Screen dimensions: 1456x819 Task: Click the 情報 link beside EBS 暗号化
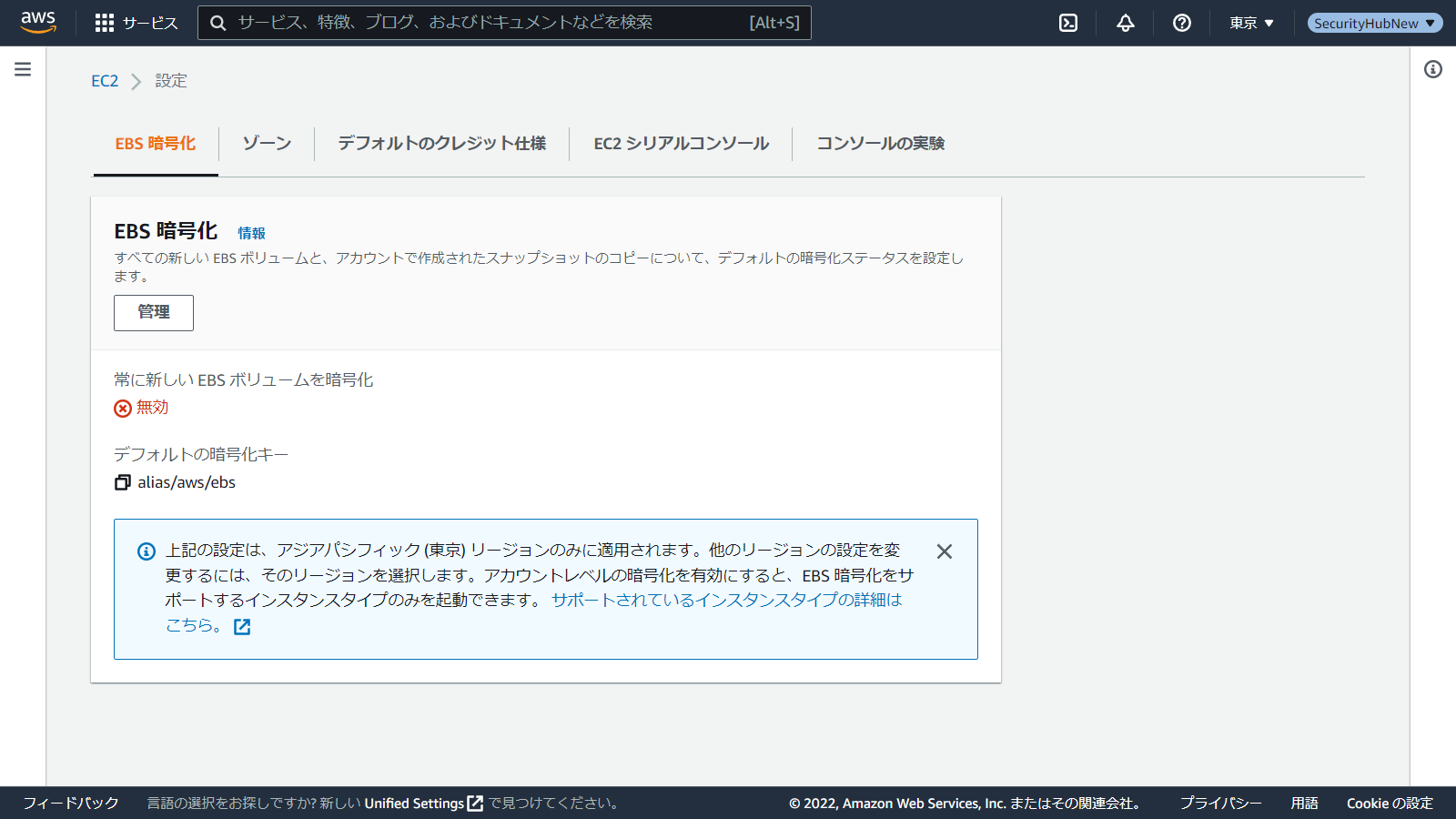tap(251, 234)
